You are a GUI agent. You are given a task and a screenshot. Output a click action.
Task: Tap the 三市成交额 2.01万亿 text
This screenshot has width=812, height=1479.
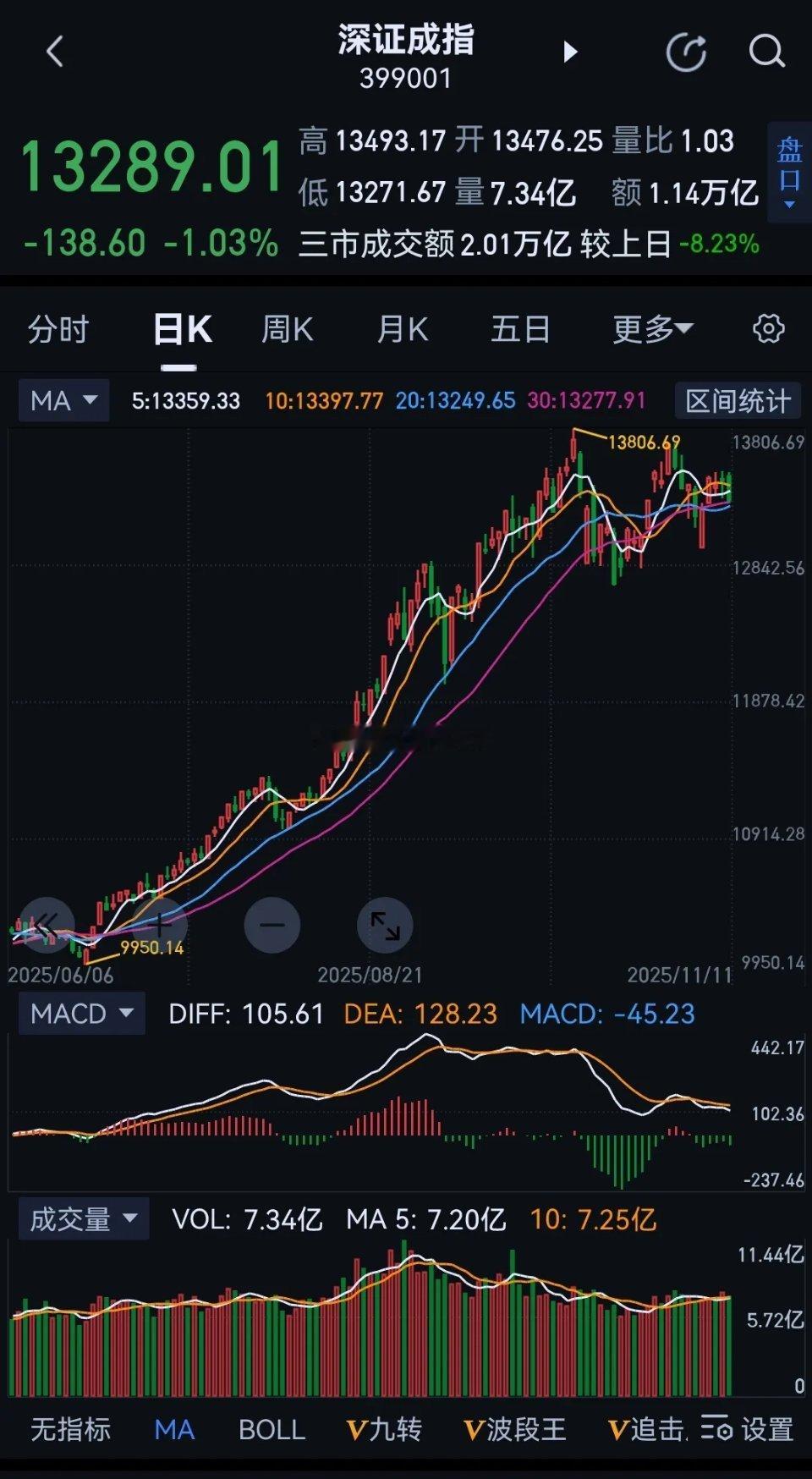tap(435, 244)
